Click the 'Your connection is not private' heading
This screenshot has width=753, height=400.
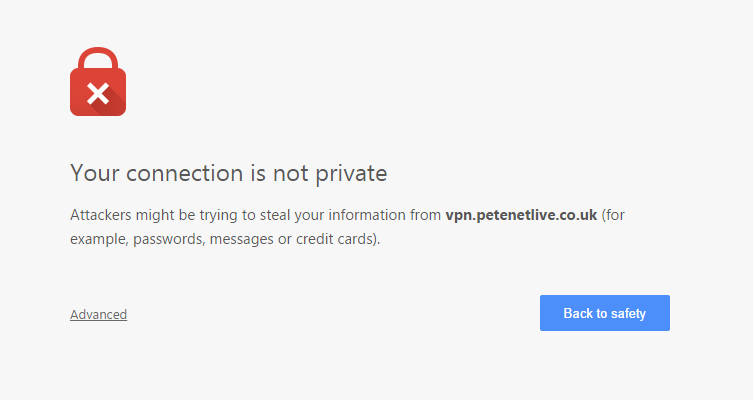[x=229, y=173]
